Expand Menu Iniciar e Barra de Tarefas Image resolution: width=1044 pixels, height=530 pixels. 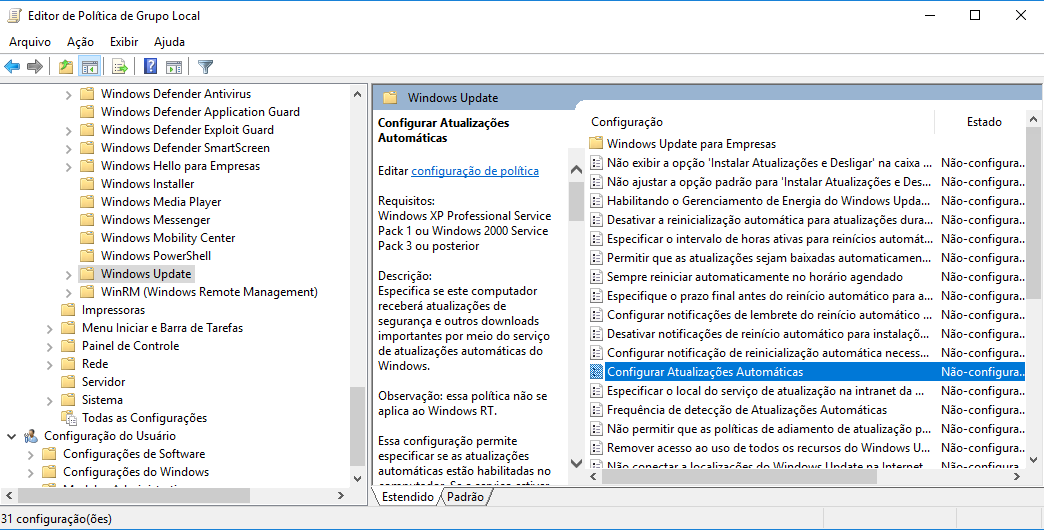49,328
